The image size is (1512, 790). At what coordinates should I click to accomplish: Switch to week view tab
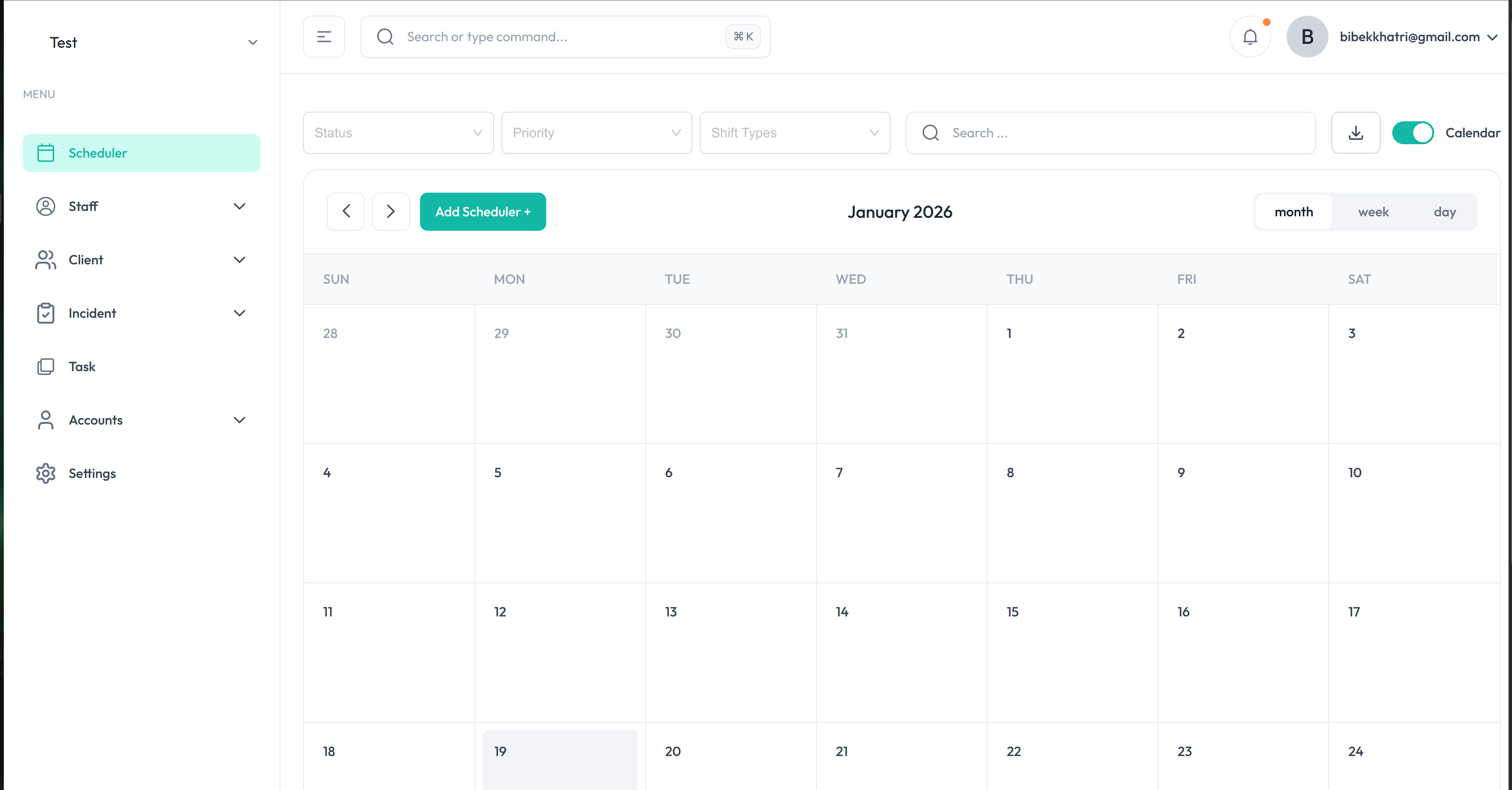(1373, 212)
